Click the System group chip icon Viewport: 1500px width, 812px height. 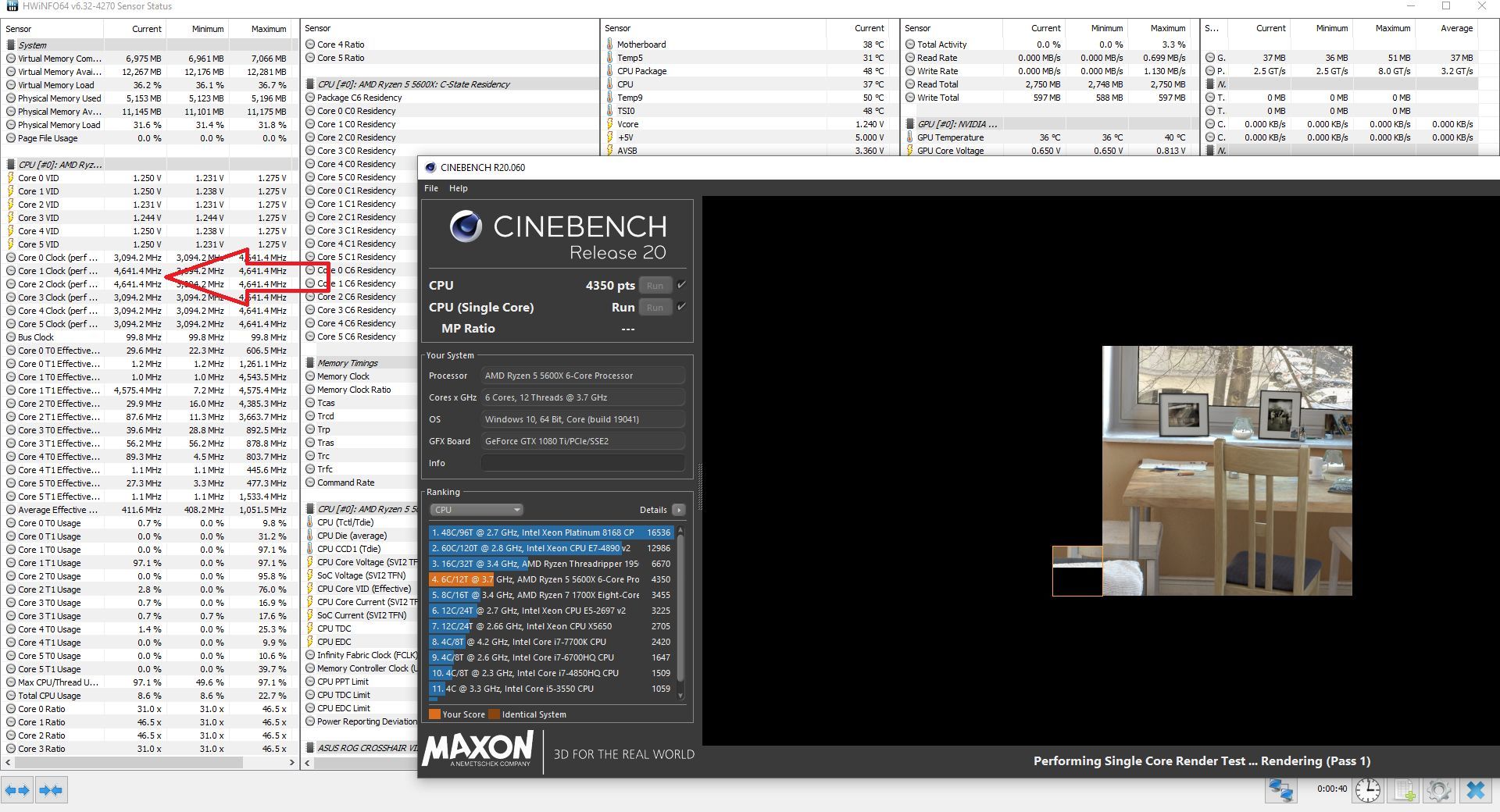[x=11, y=45]
